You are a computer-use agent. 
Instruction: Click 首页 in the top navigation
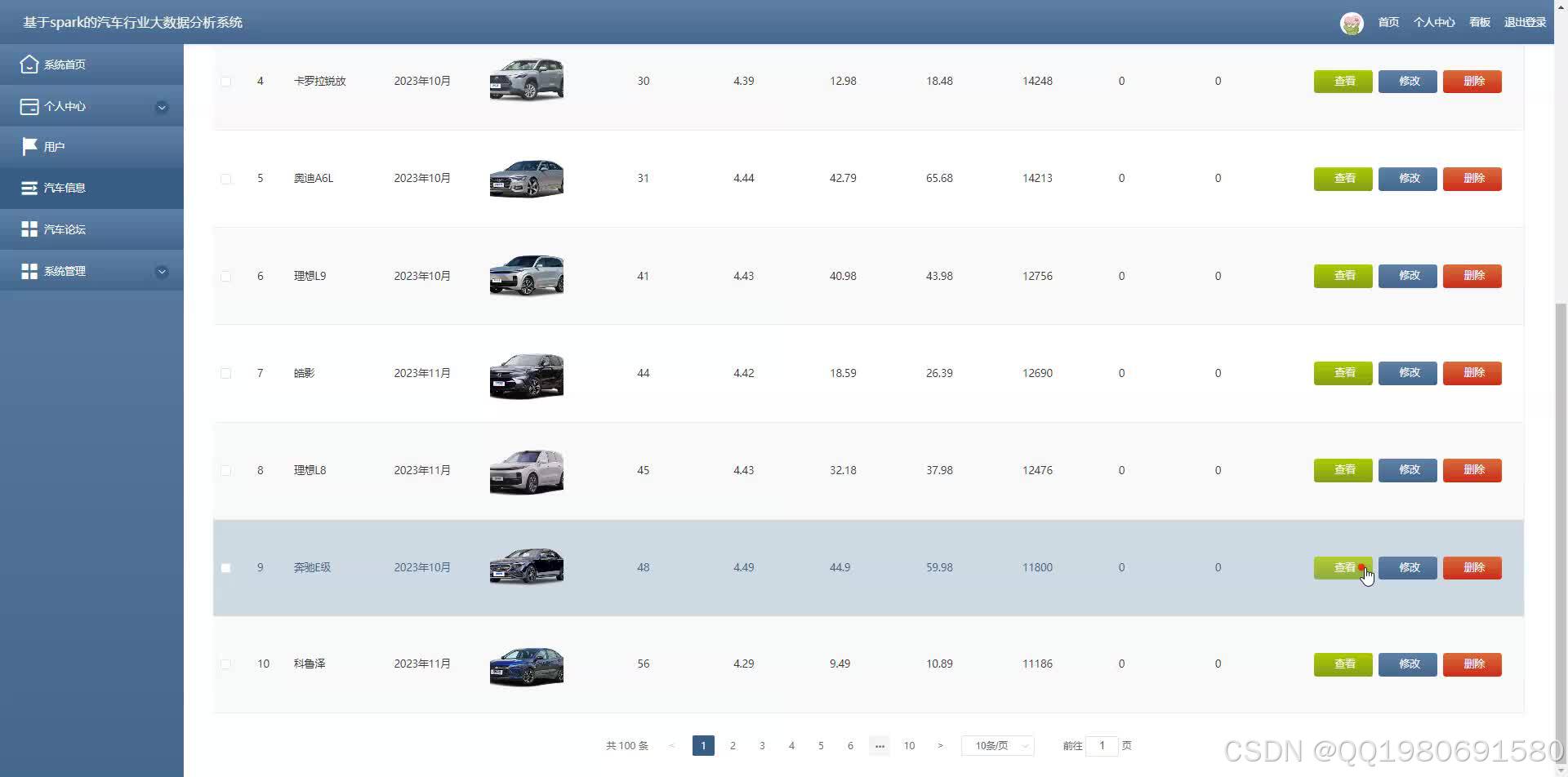[x=1388, y=23]
